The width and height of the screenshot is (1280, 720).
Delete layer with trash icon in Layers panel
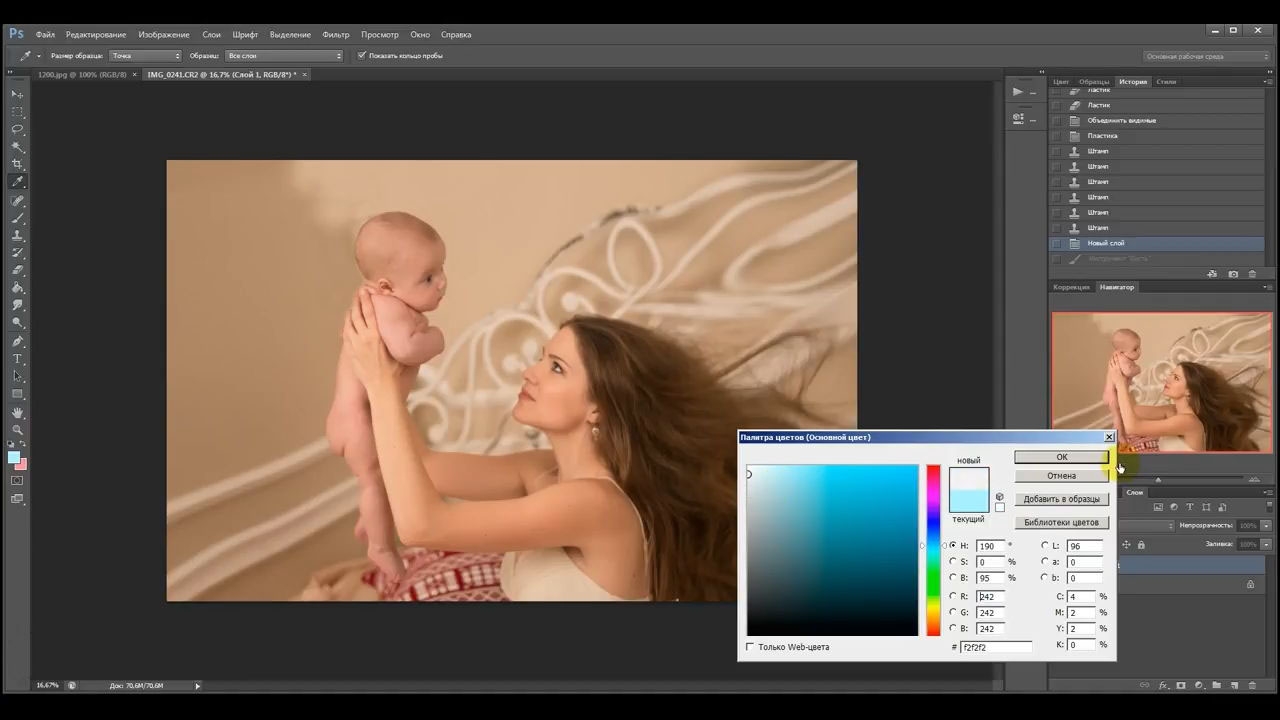point(1252,686)
